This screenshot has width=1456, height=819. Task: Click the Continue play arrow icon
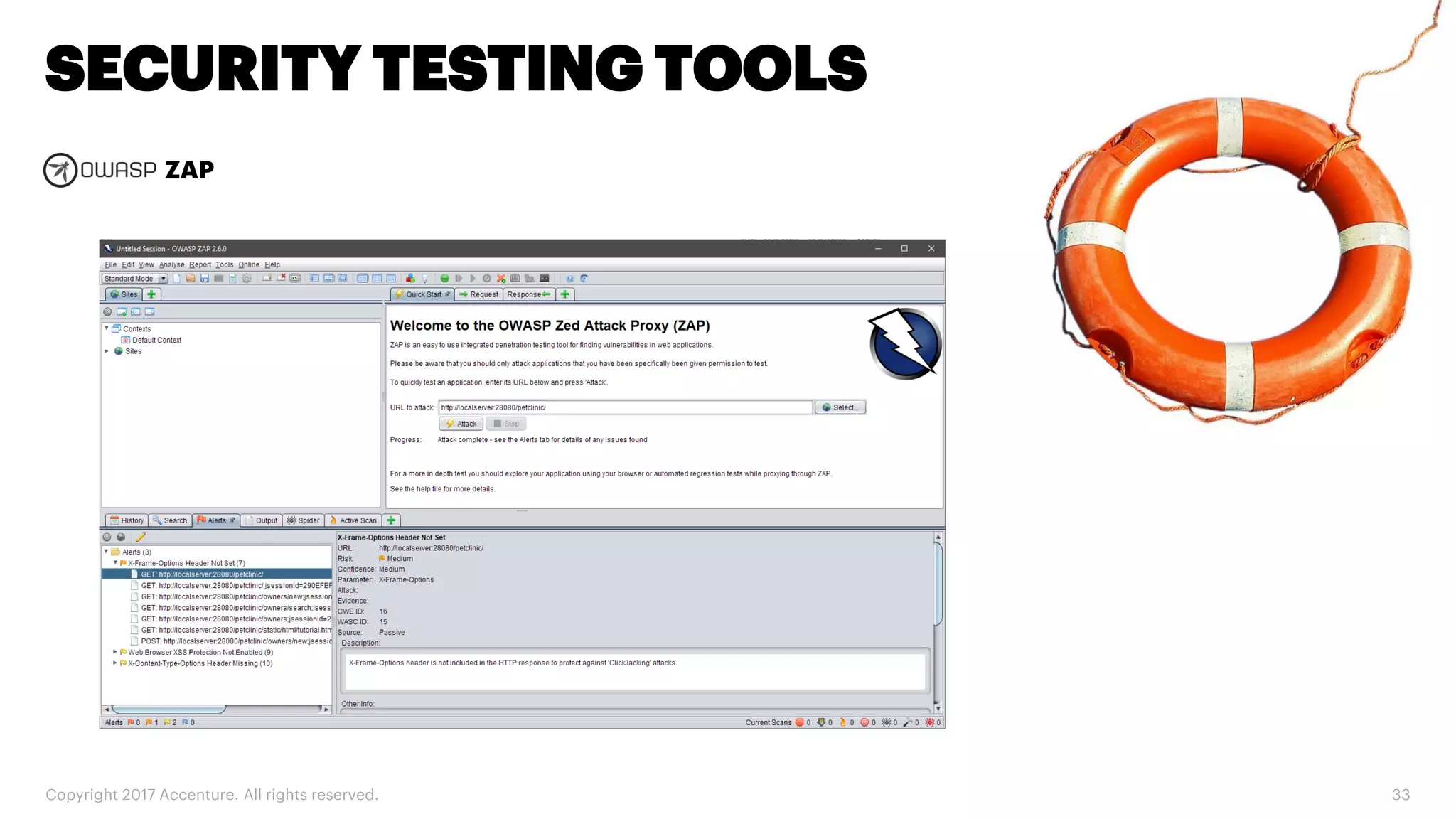pyautogui.click(x=473, y=279)
